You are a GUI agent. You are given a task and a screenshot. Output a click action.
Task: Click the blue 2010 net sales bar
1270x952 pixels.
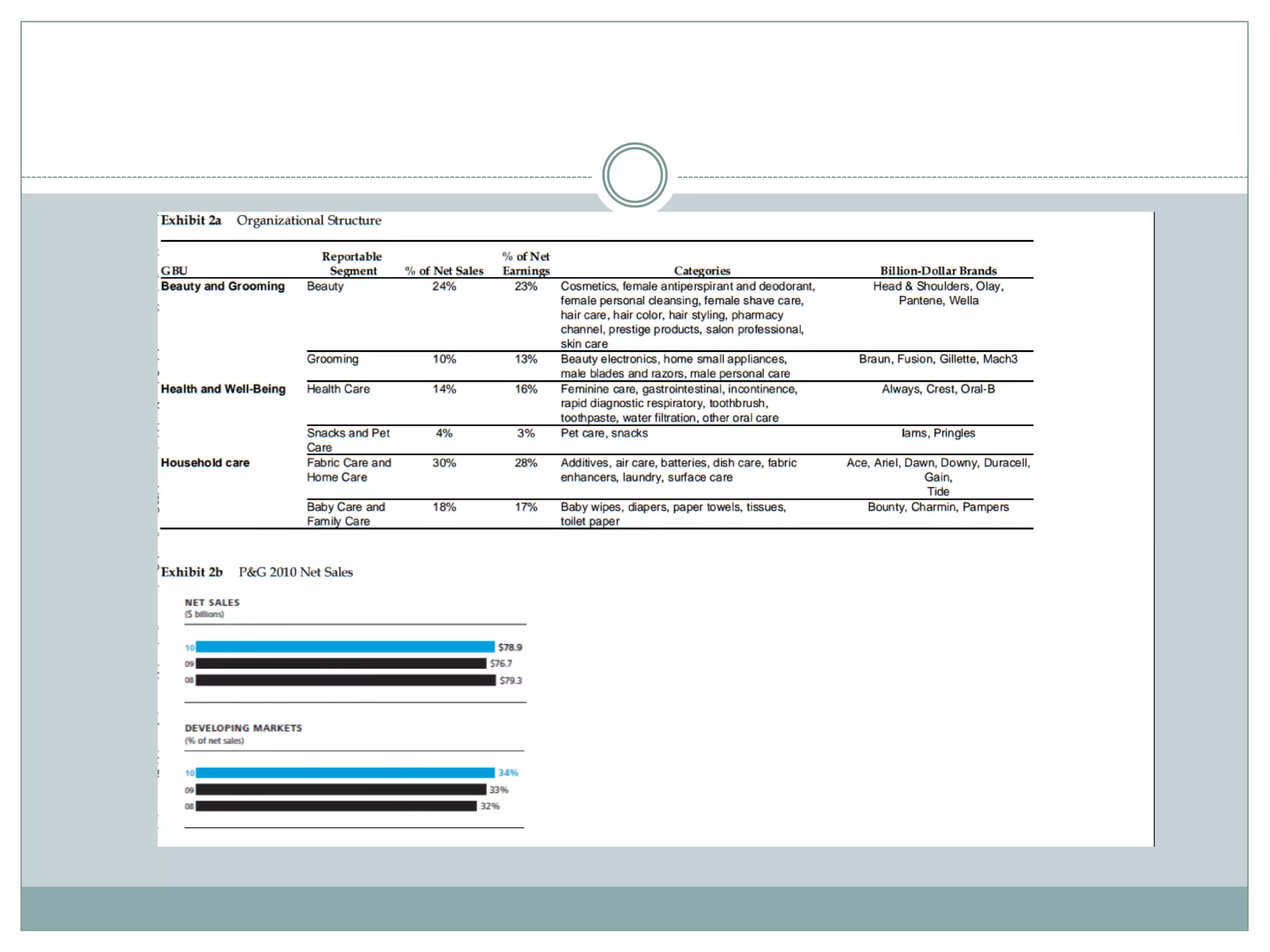pos(345,647)
